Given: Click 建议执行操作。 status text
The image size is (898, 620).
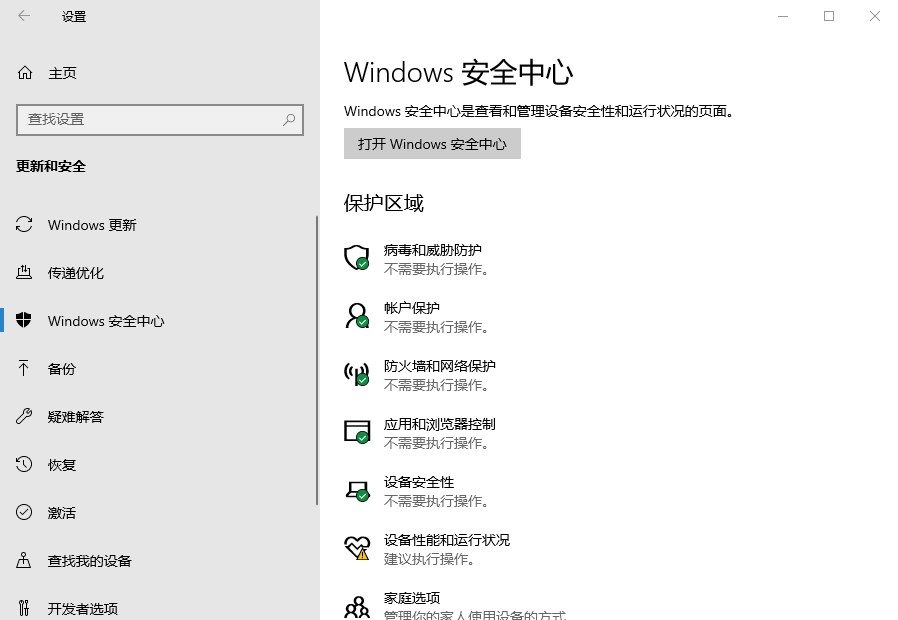Looking at the screenshot, I should click(430, 559).
